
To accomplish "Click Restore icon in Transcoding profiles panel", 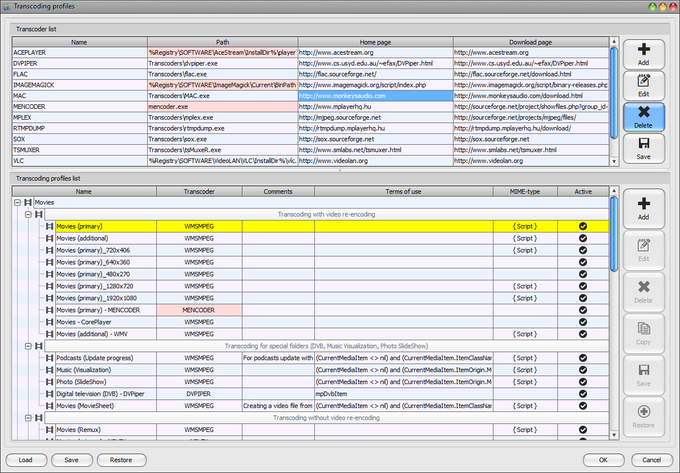I will point(644,411).
